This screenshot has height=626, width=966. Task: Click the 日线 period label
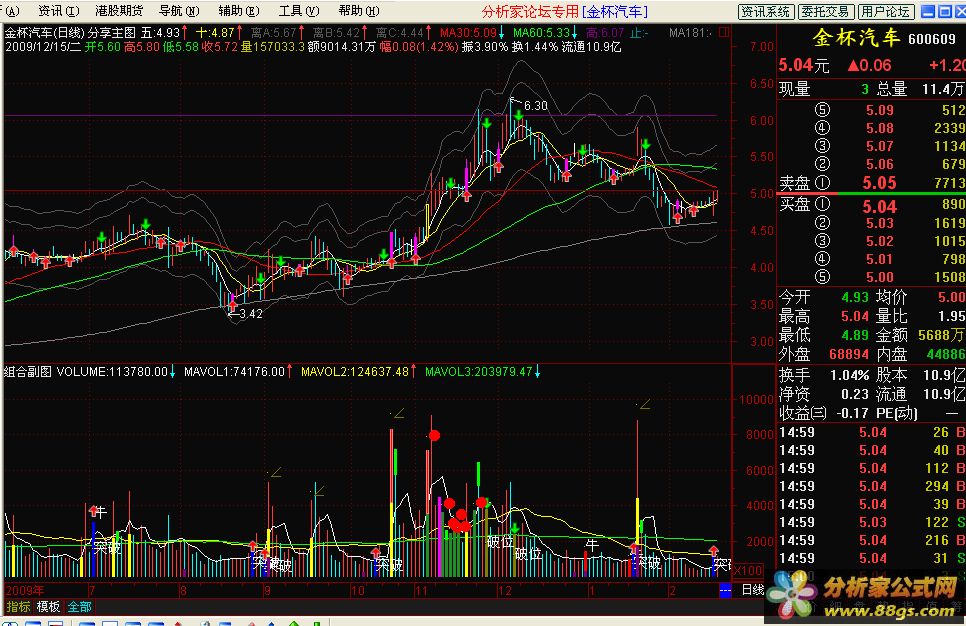pyautogui.click(x=752, y=590)
